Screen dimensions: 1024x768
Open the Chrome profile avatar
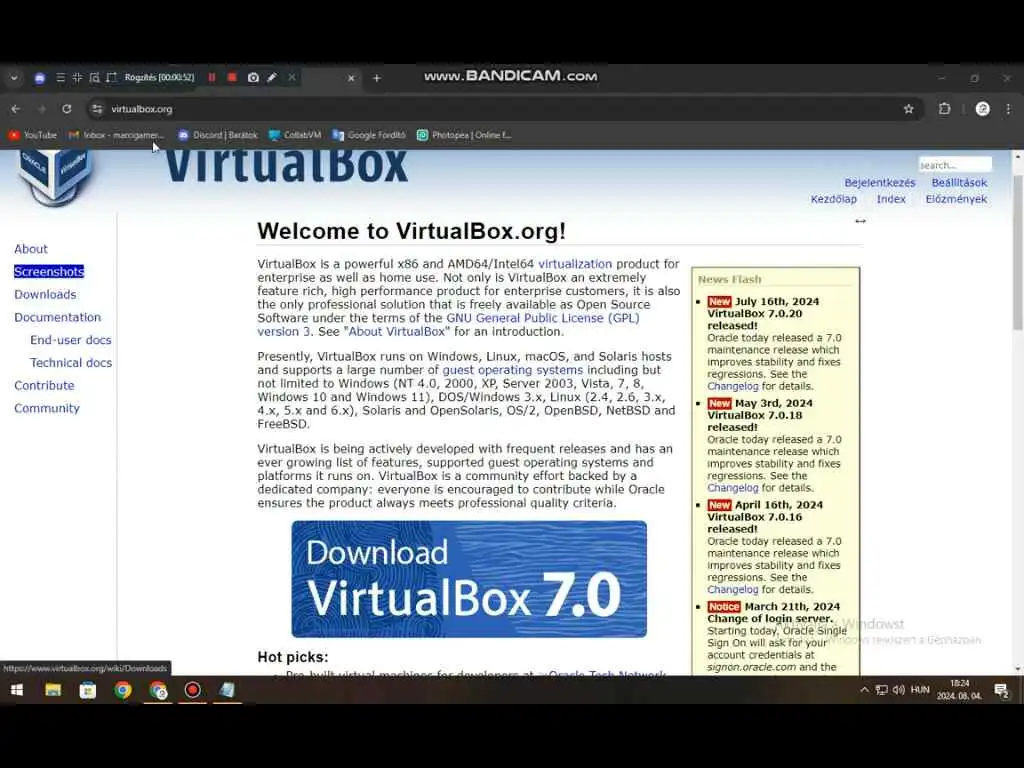tap(982, 109)
